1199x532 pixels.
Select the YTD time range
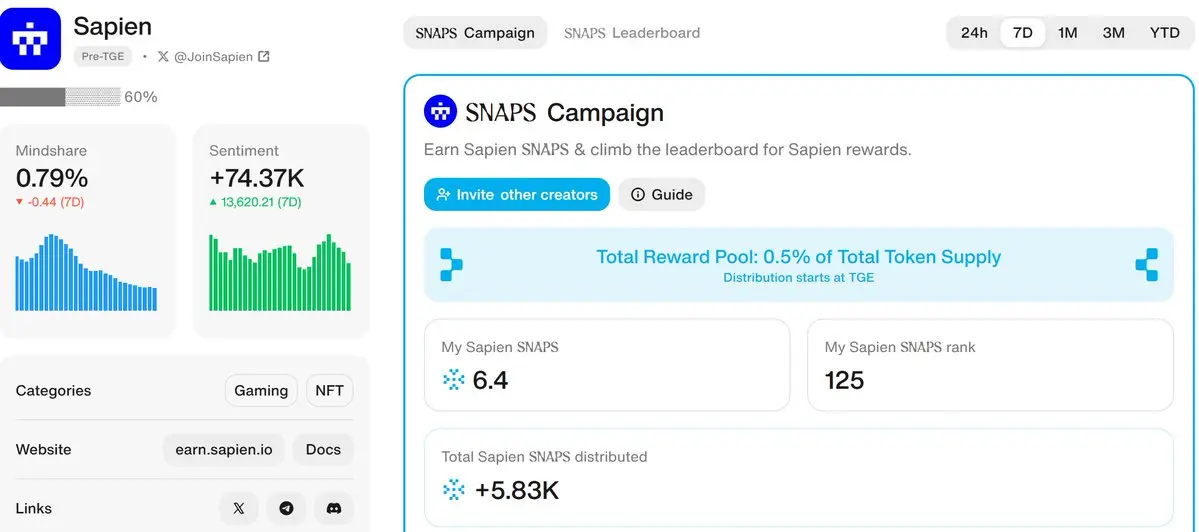click(x=1165, y=33)
